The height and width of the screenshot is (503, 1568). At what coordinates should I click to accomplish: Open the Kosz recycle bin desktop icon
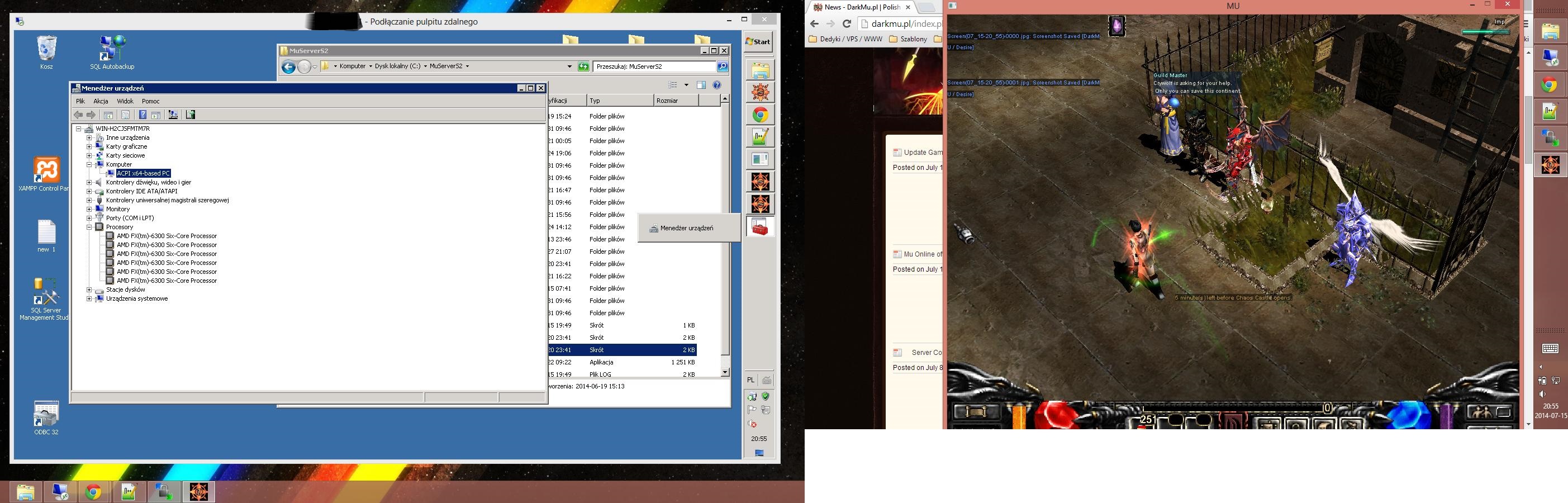47,53
